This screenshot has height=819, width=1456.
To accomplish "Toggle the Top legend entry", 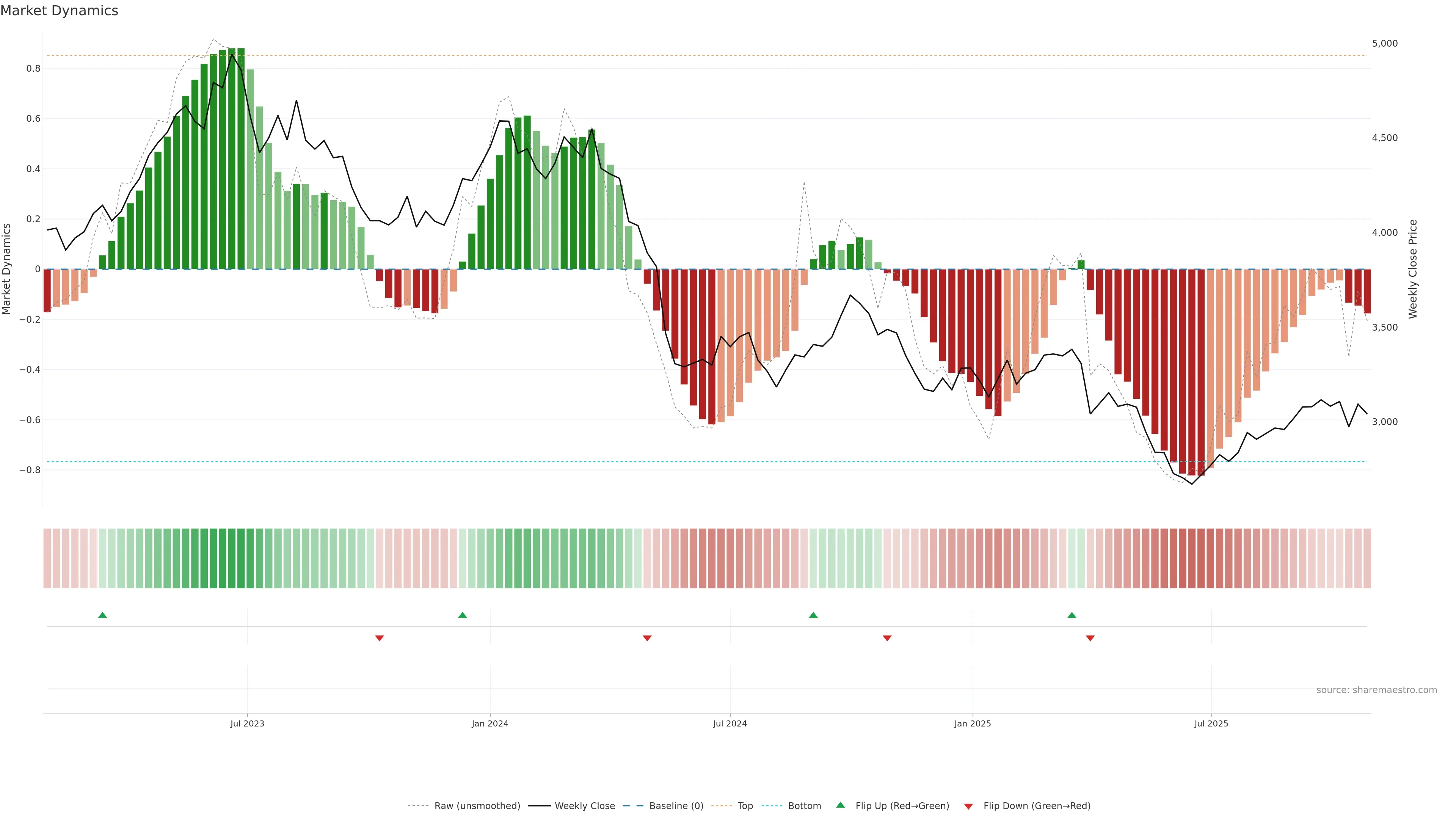I will coord(745,806).
